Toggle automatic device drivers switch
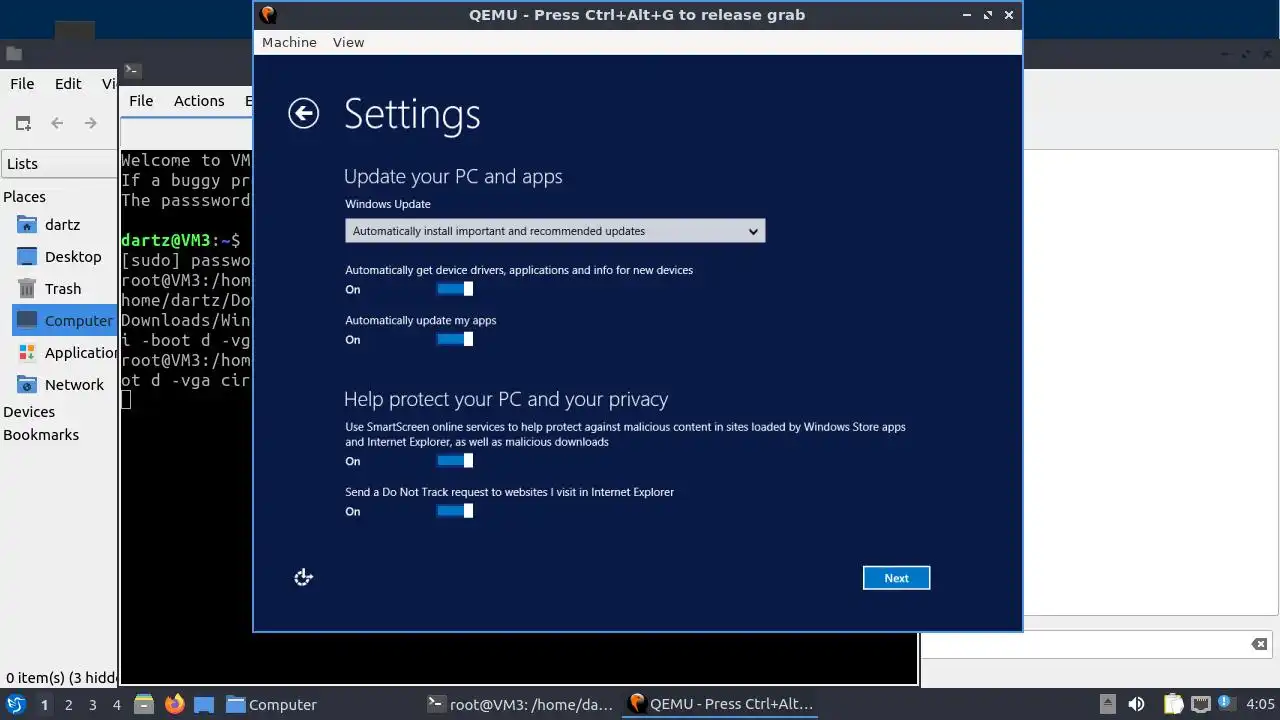Screen dimensions: 1280x720 455,289
